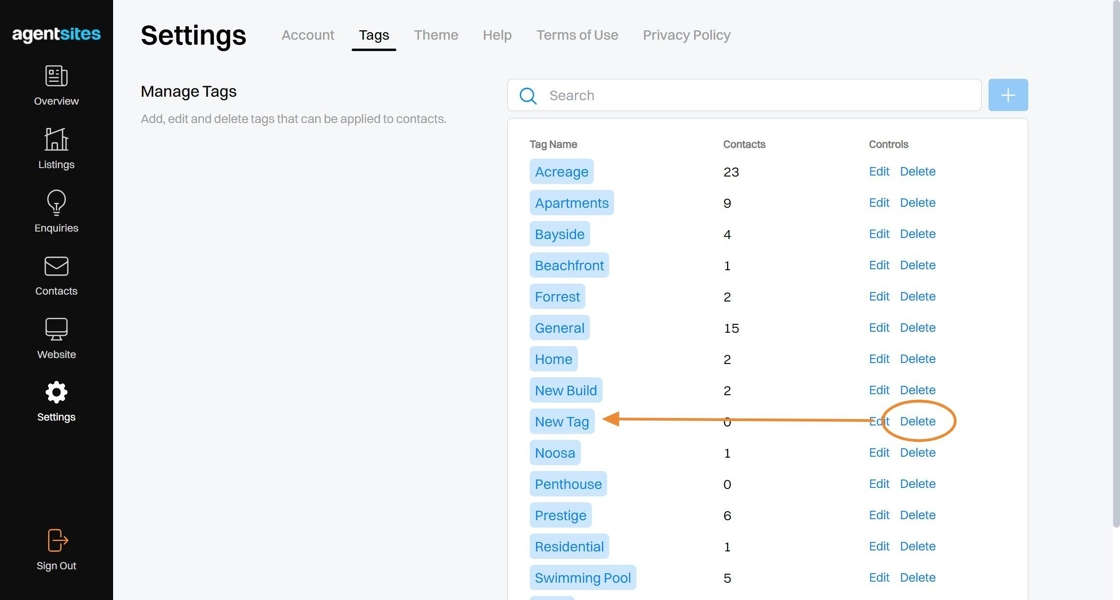Select the Website monitor icon
This screenshot has width=1120, height=600.
click(56, 329)
